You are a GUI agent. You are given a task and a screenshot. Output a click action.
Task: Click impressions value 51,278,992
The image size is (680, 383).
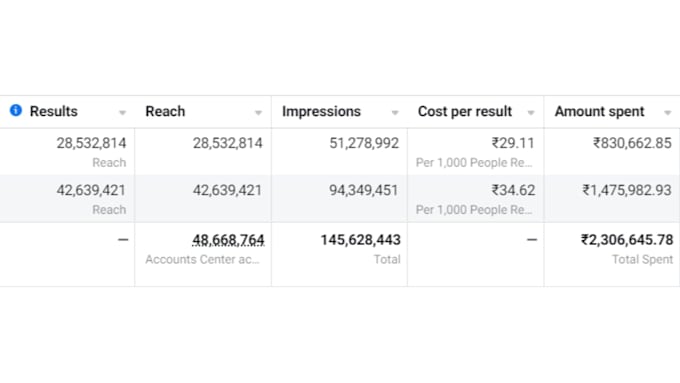click(x=364, y=143)
